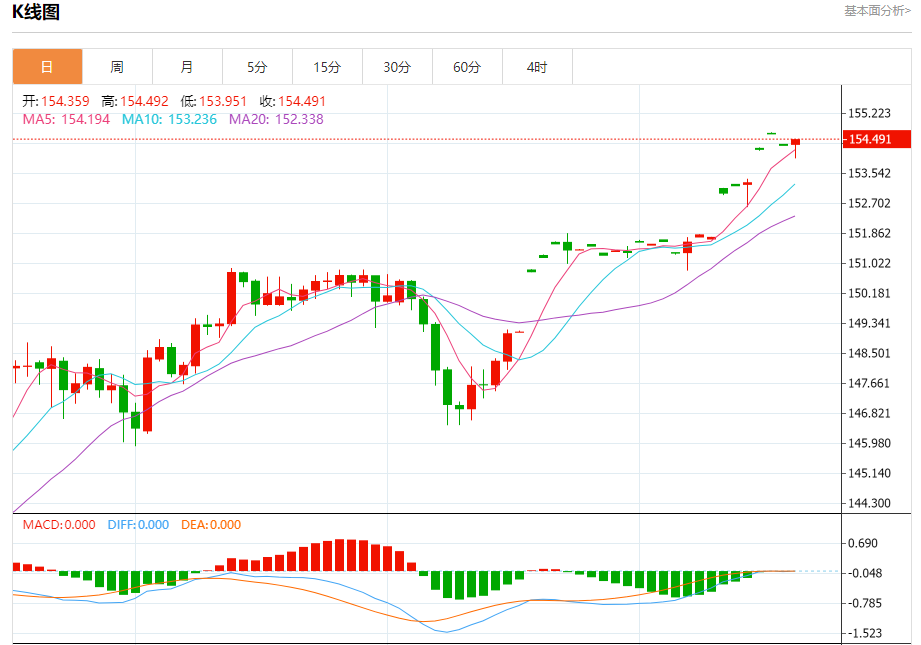Show the 5分 five-minute chart
Image resolution: width=921 pixels, height=645 pixels.
point(257,67)
